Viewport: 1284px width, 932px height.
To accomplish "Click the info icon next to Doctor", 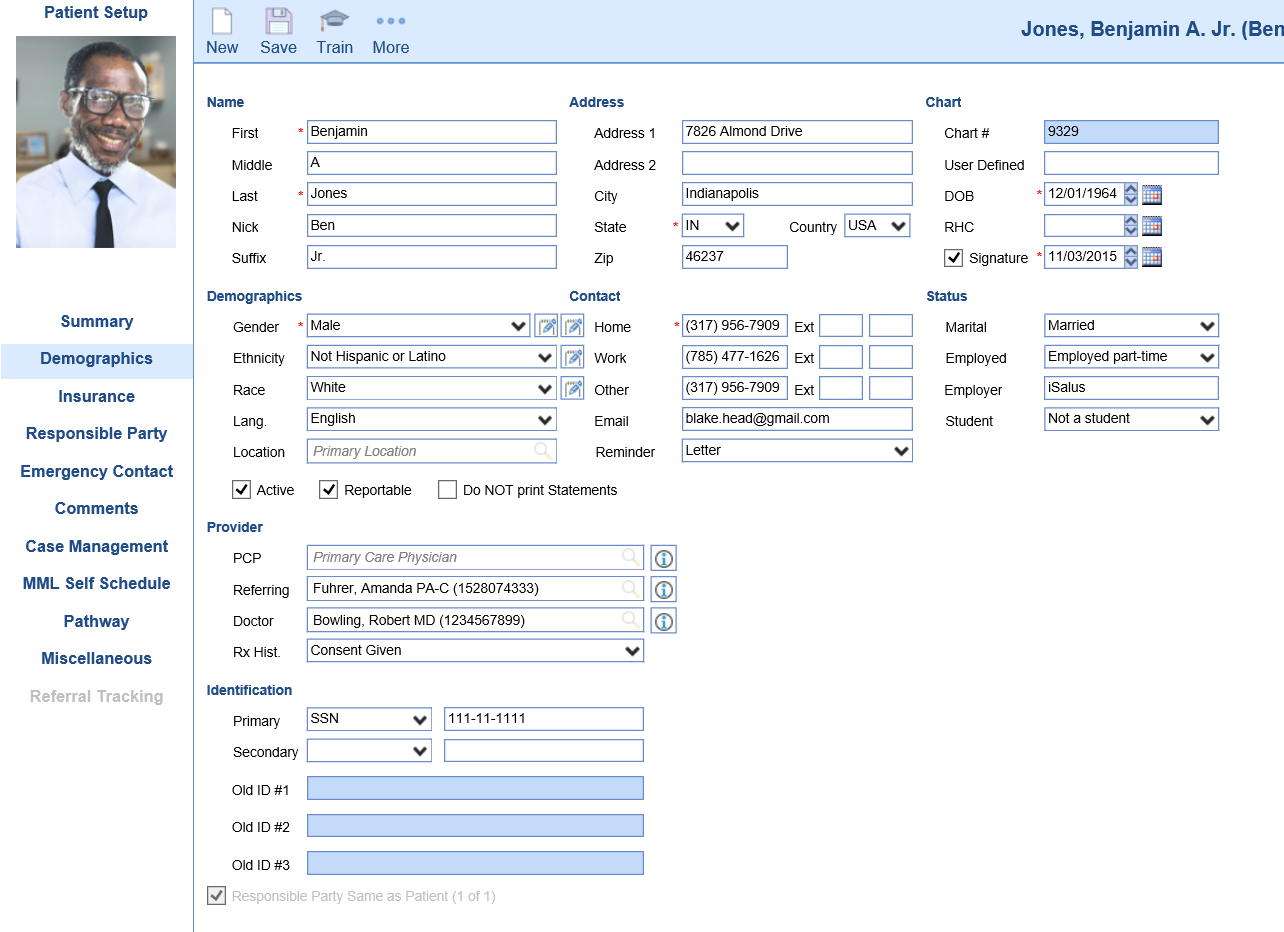I will pyautogui.click(x=663, y=621).
